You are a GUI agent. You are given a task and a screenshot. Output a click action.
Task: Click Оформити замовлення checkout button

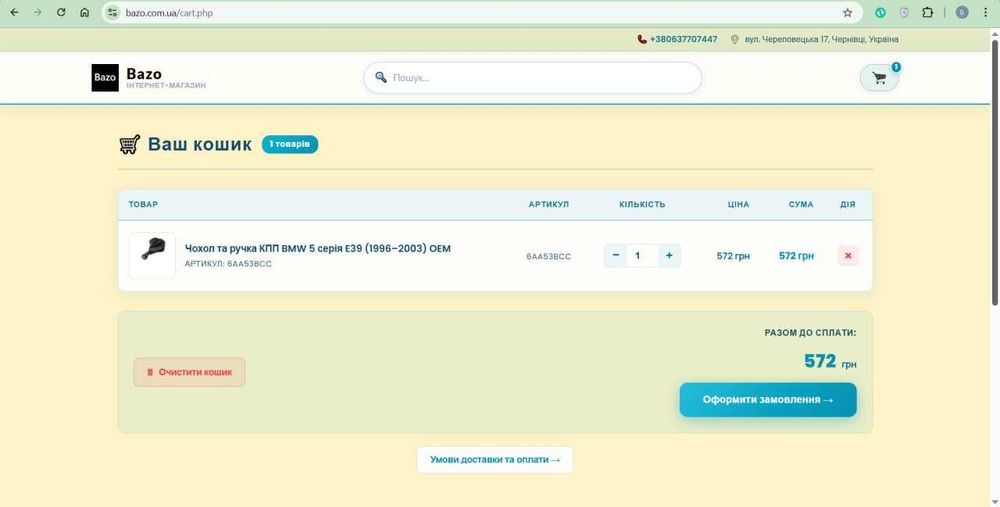pos(768,400)
